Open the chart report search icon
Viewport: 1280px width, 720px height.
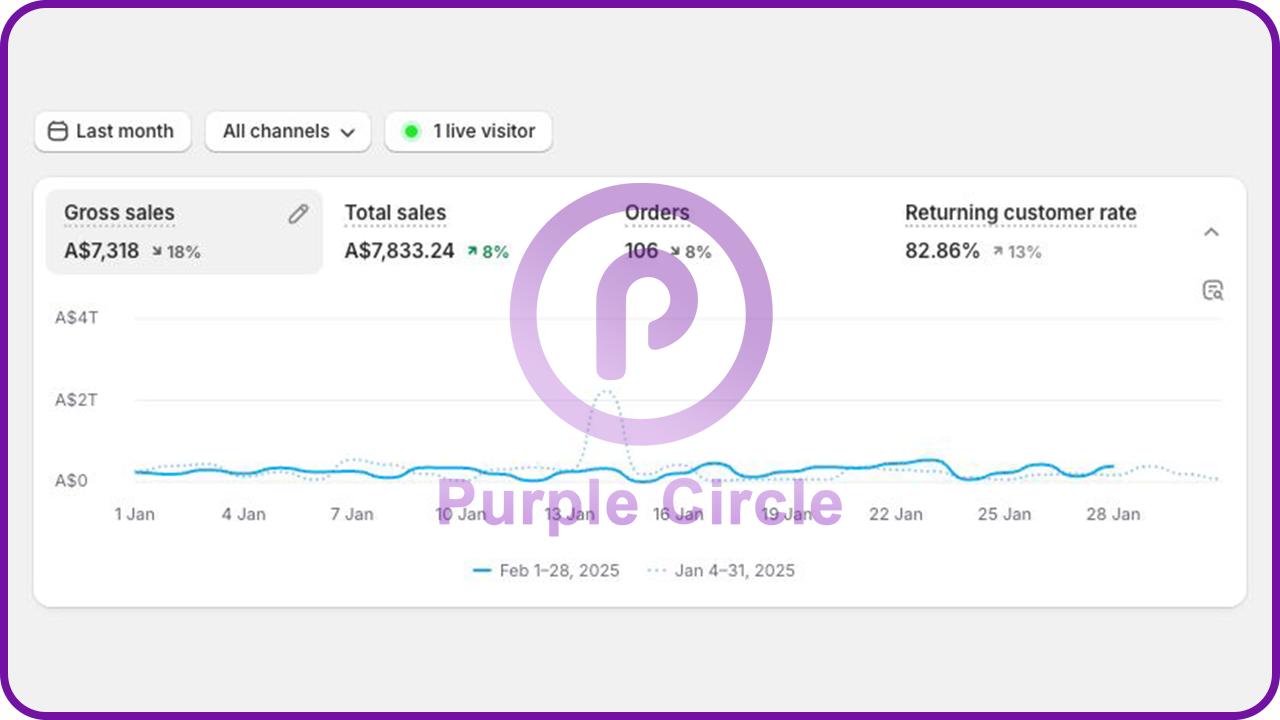1212,291
